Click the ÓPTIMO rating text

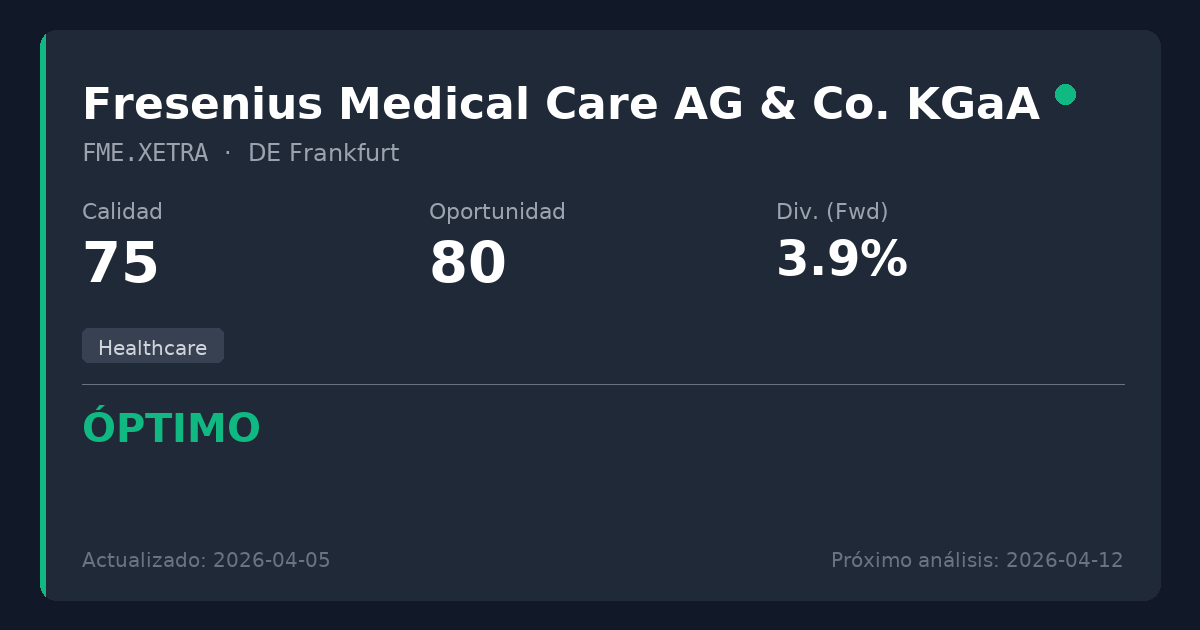[x=171, y=429]
